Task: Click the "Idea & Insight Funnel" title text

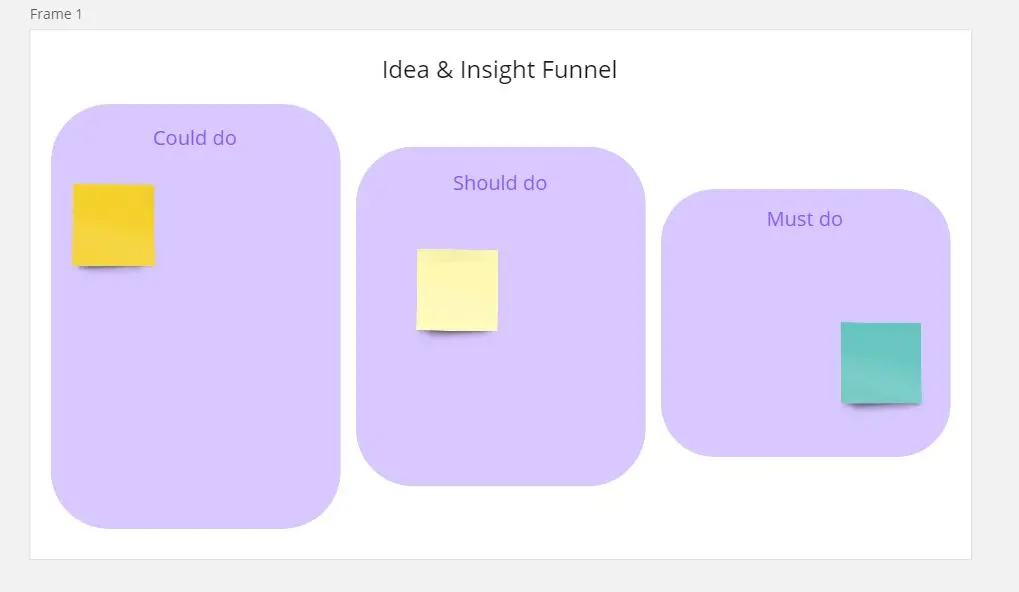Action: click(x=499, y=70)
